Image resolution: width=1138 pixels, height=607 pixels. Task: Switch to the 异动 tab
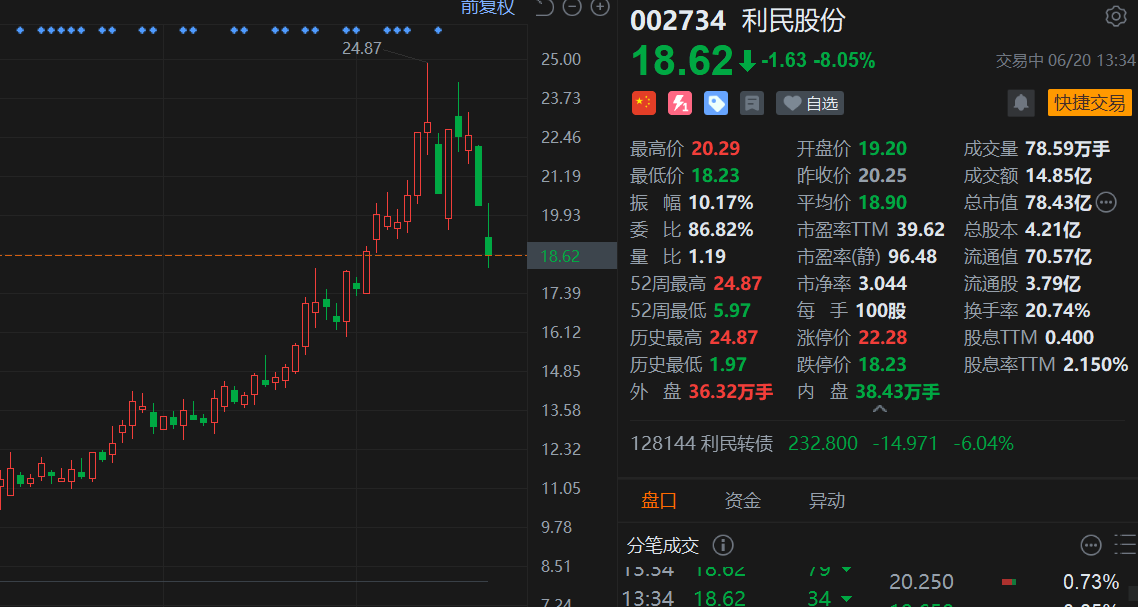[827, 500]
